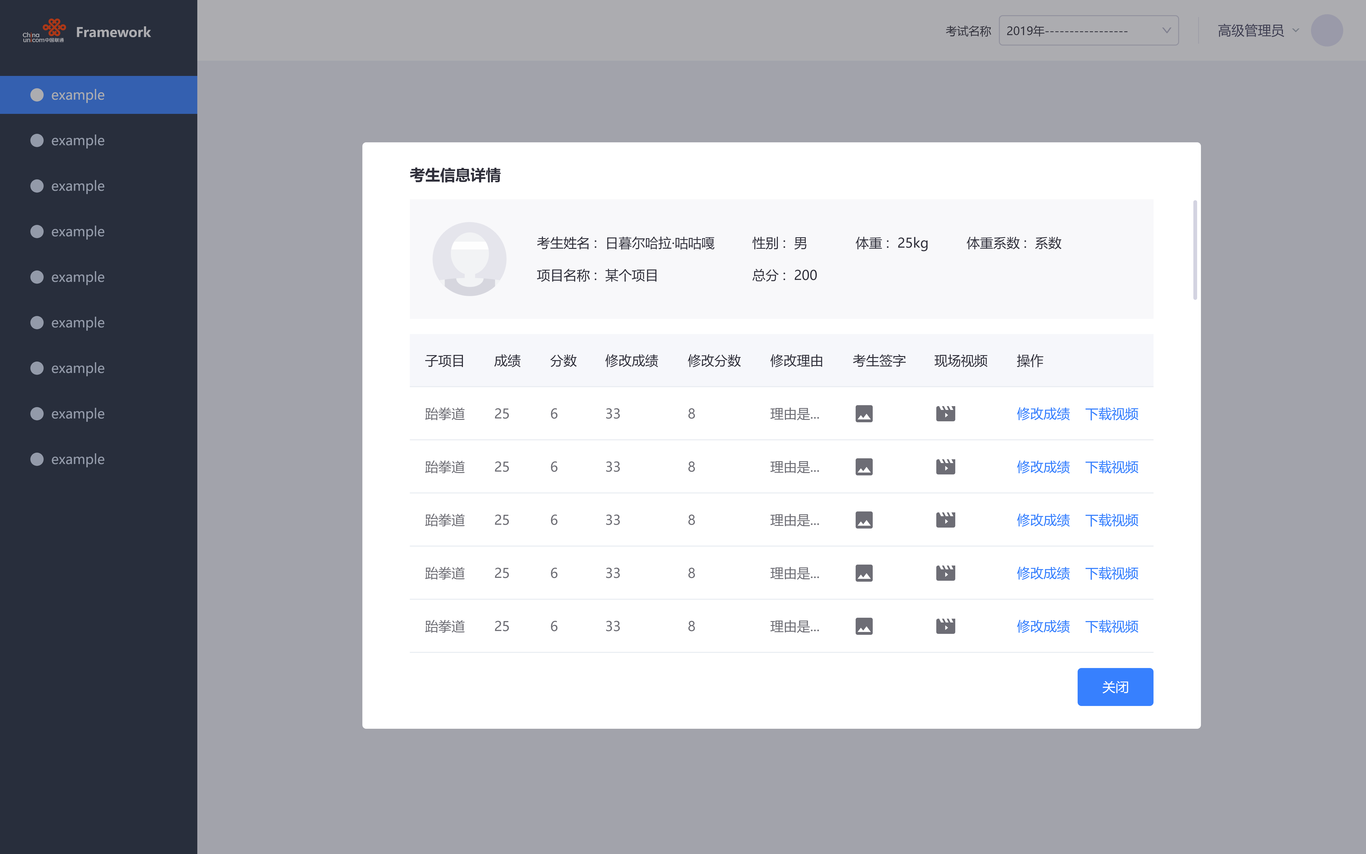Click 下载视频 link in fourth table row
The image size is (1366, 854).
click(1112, 573)
